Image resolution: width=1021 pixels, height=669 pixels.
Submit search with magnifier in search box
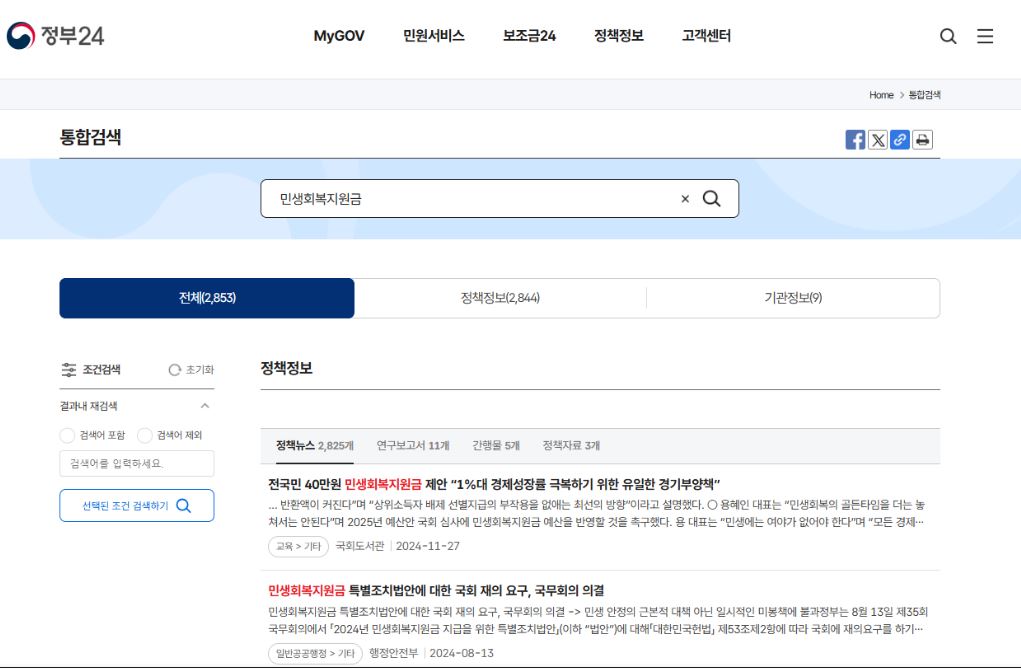[x=712, y=199]
